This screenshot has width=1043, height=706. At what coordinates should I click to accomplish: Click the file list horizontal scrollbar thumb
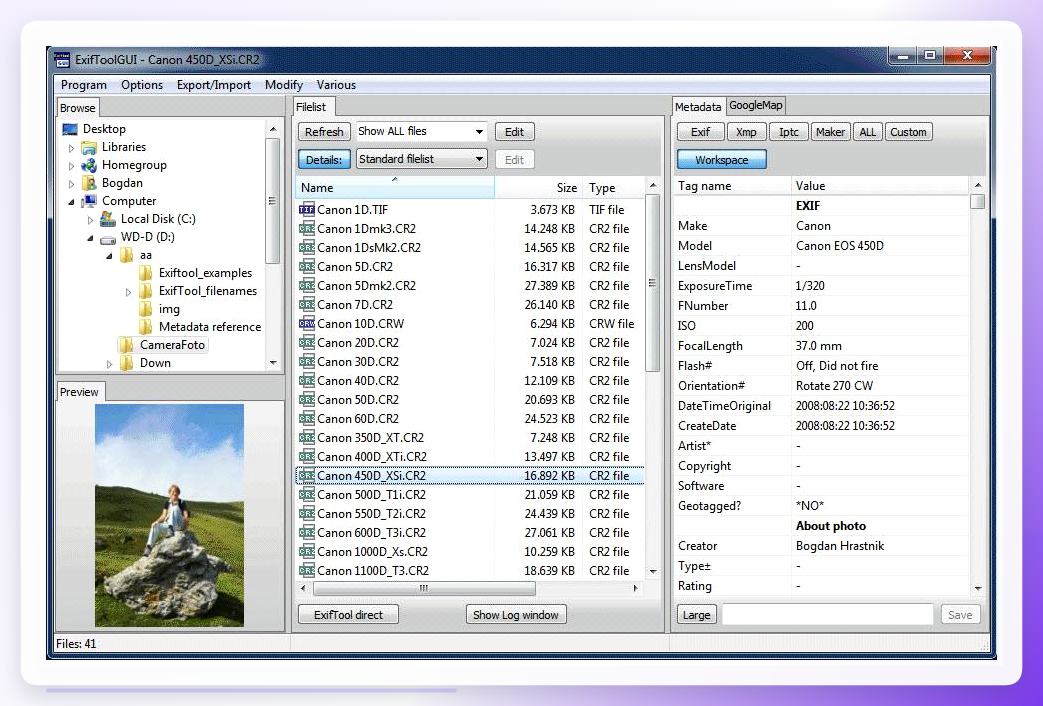click(x=424, y=588)
